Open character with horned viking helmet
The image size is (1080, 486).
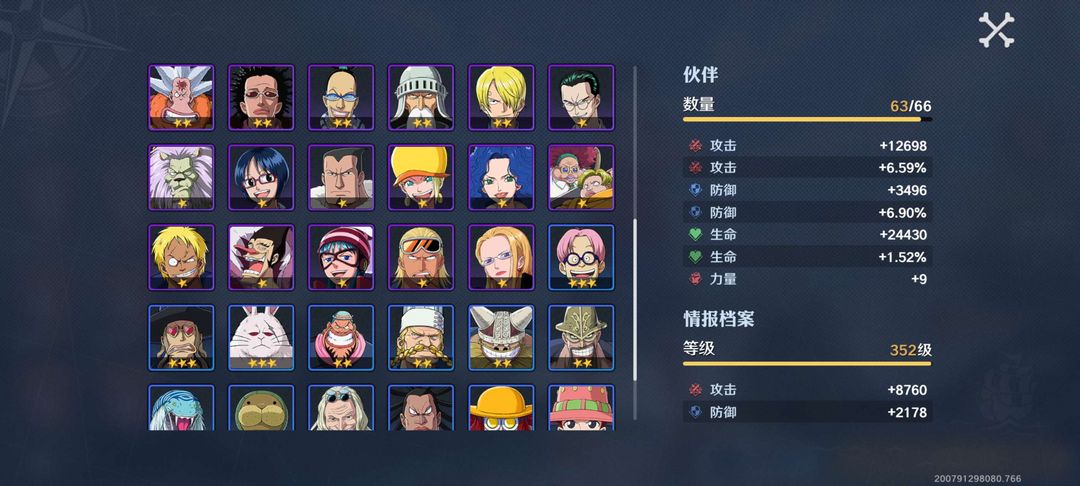(501, 337)
